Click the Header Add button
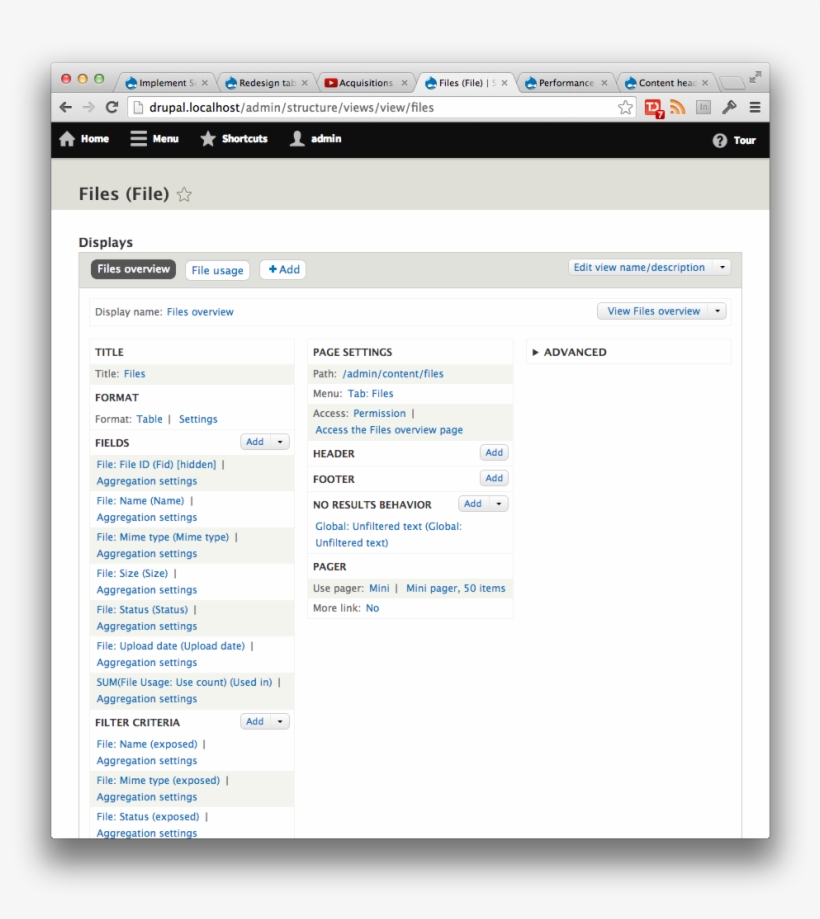Viewport: 820px width, 919px height. (494, 453)
